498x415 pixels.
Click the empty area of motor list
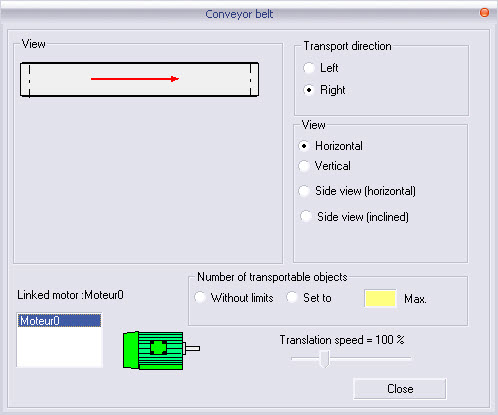[59, 347]
